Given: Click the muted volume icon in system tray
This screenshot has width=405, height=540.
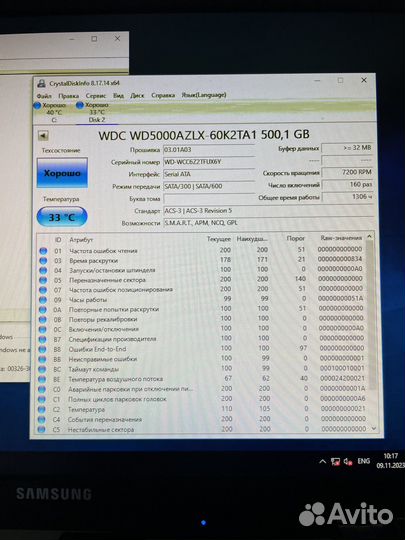Looking at the screenshot, I should (348, 461).
